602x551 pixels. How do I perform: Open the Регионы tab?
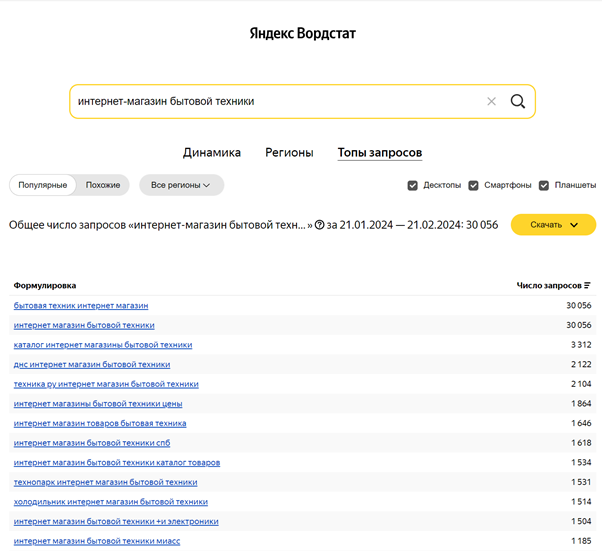click(x=289, y=152)
